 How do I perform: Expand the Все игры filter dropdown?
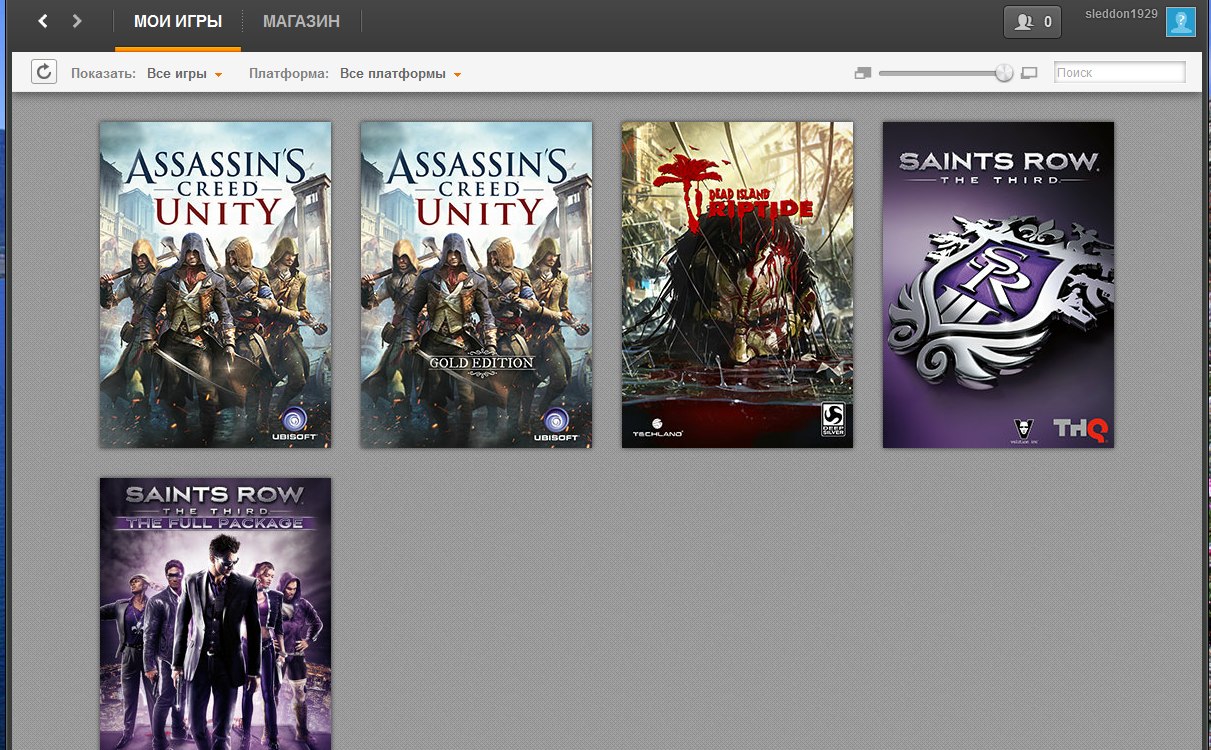pyautogui.click(x=184, y=74)
